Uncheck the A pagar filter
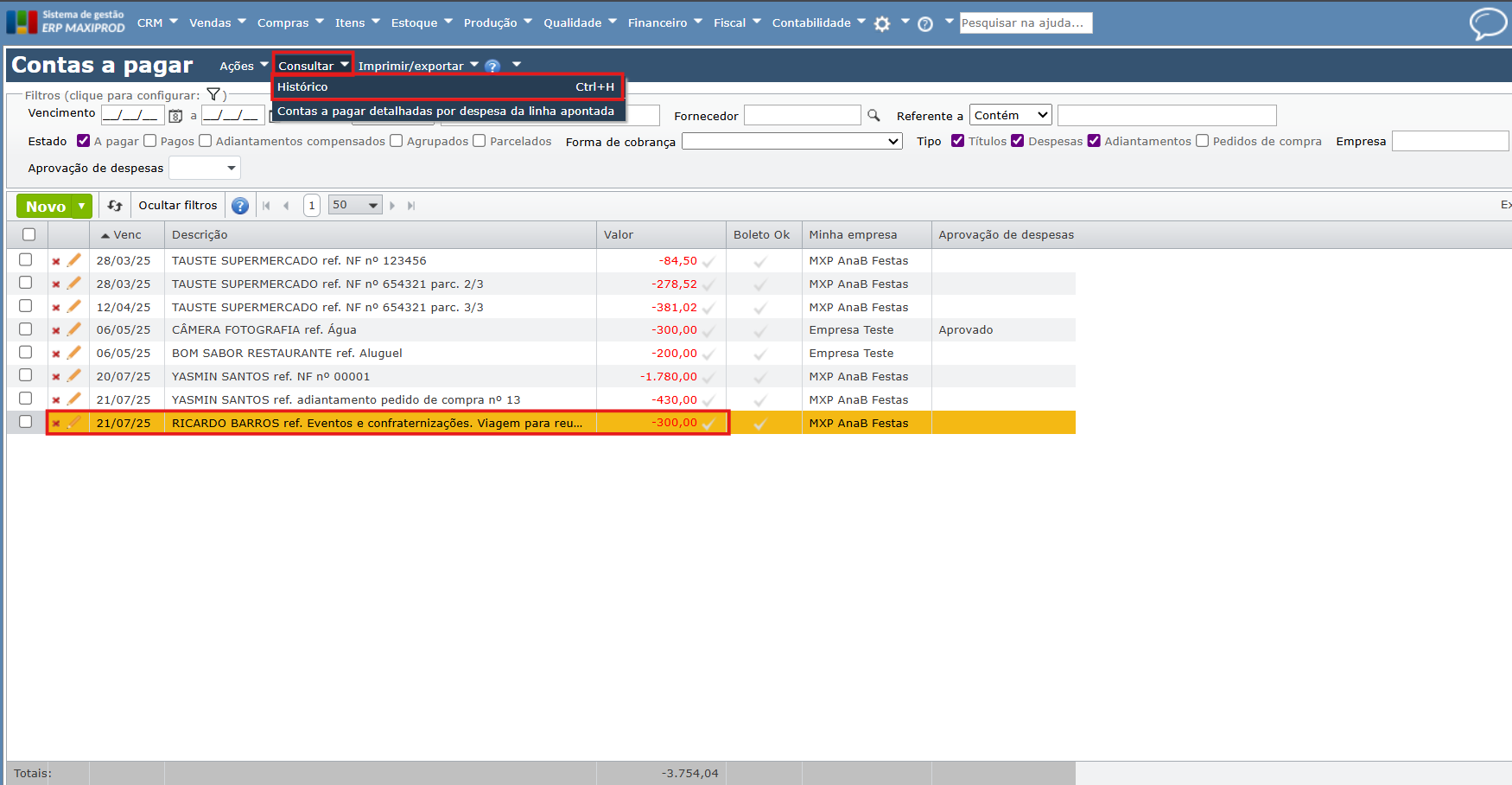This screenshot has width=1512, height=785. coord(84,141)
